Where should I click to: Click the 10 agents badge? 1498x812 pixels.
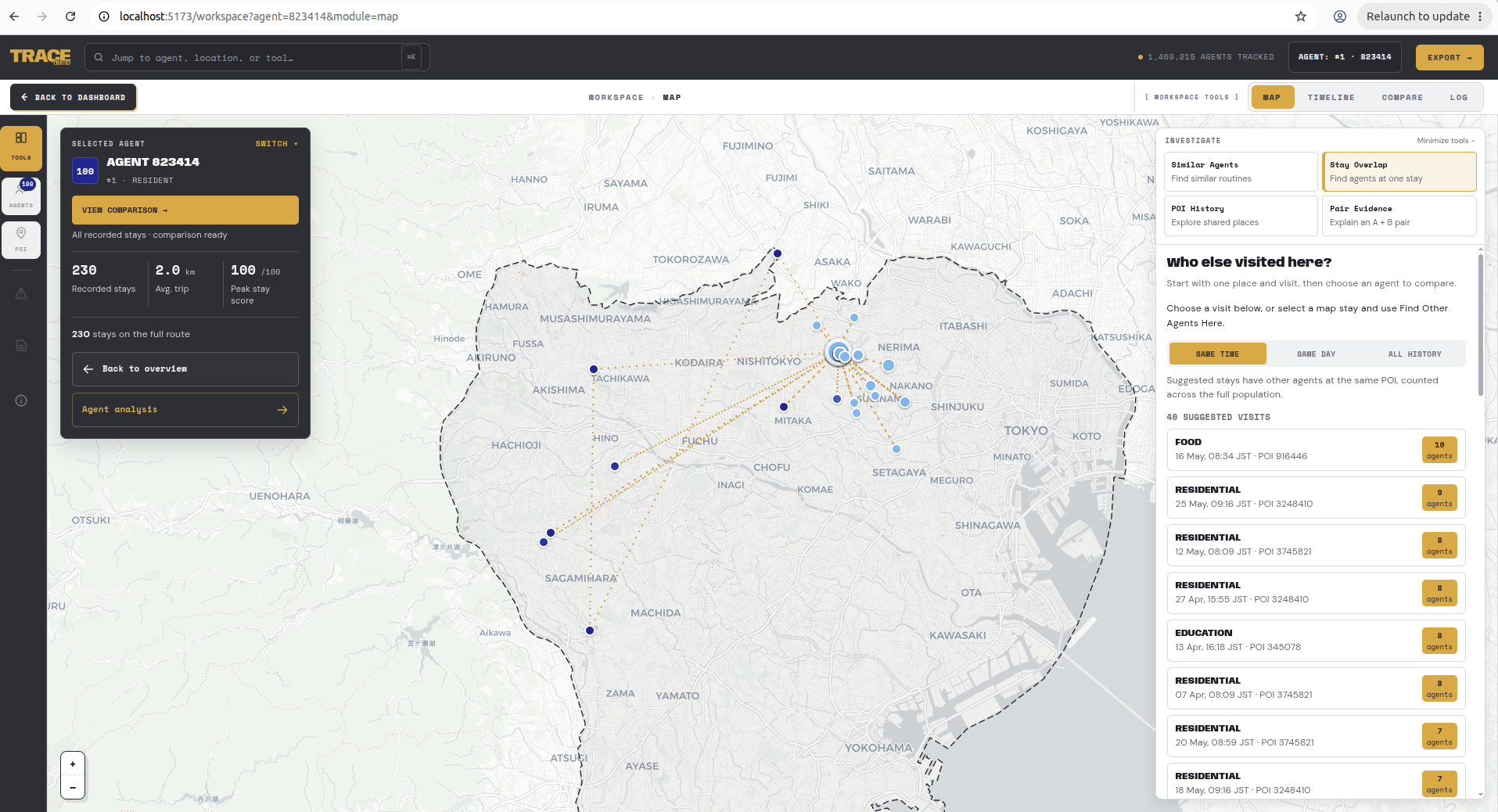[x=1439, y=450]
